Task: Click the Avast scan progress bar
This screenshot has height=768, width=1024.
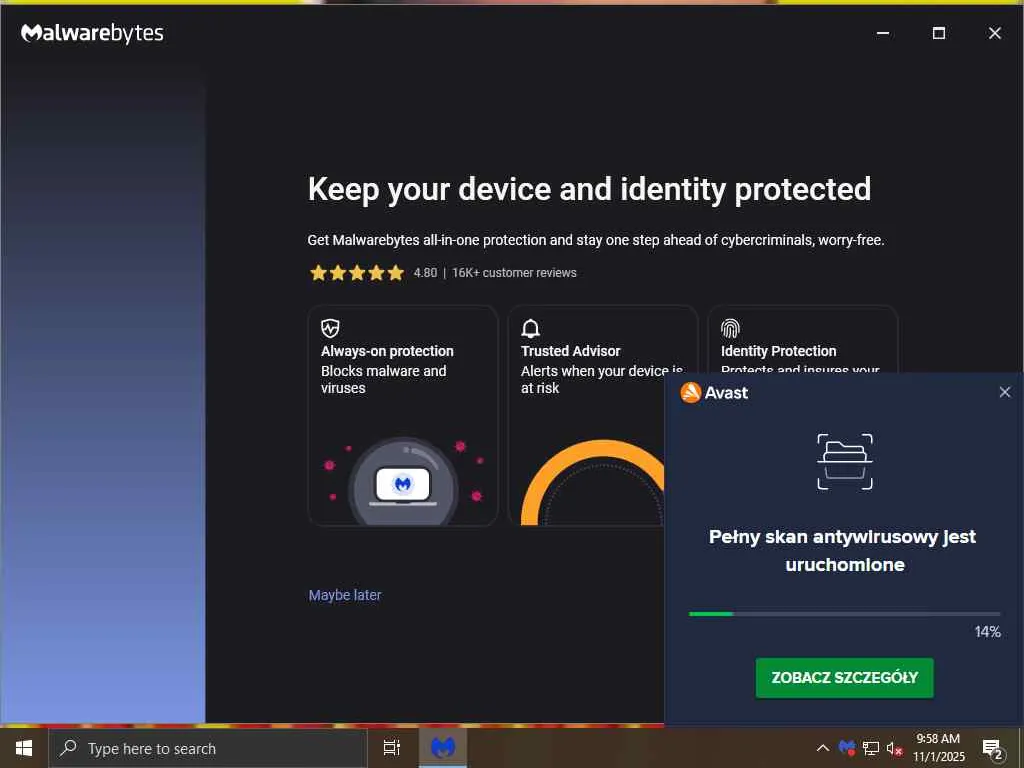Action: click(x=844, y=614)
